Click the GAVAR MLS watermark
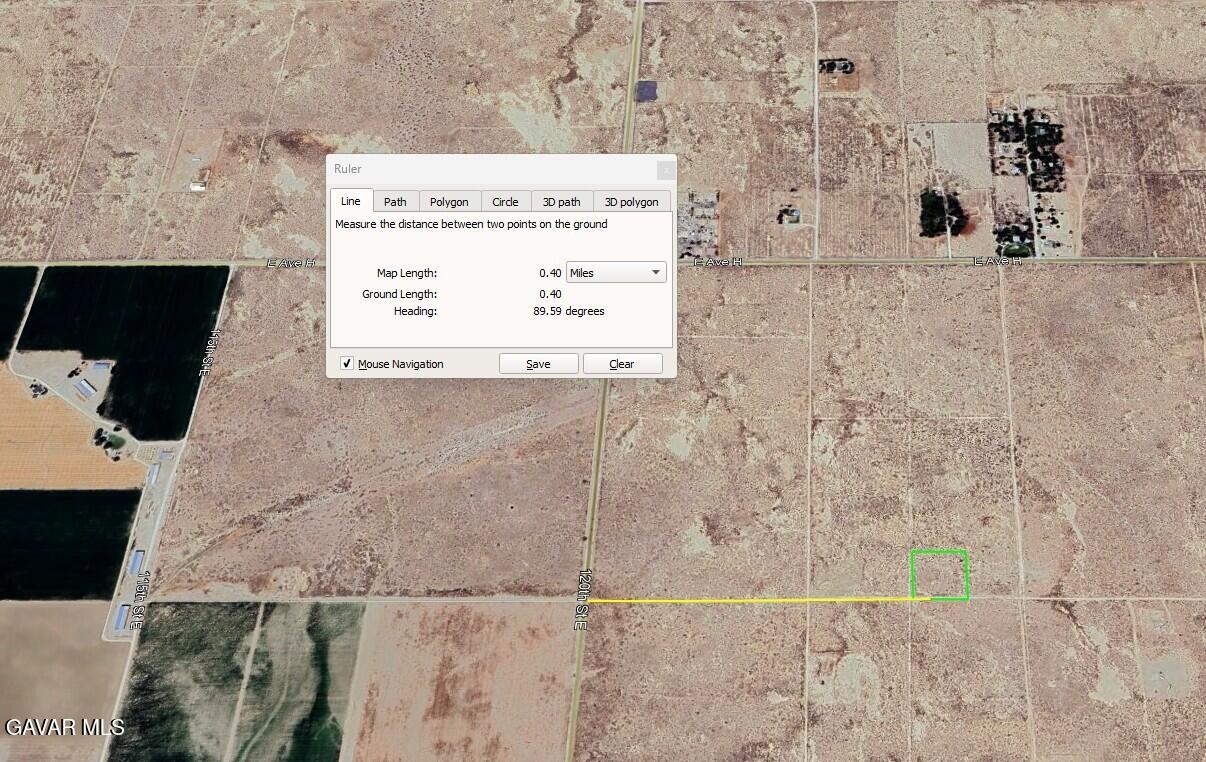This screenshot has width=1206, height=762. (x=65, y=727)
